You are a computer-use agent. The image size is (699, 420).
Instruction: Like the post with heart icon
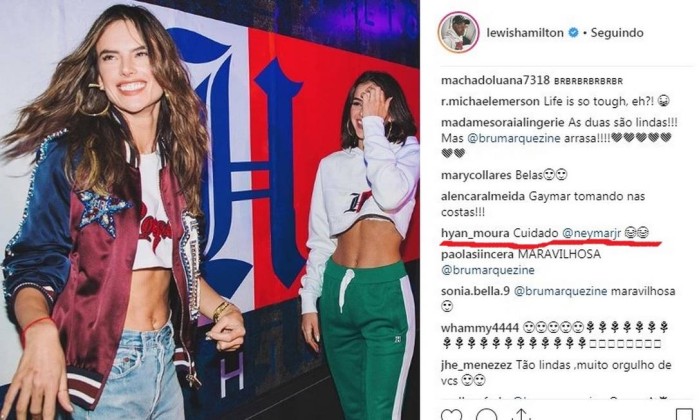pyautogui.click(x=451, y=415)
